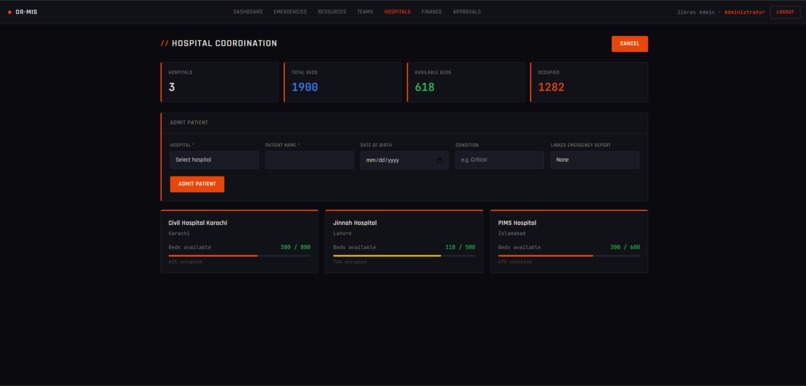Click Civil Hospital Karachi occupancy bar
This screenshot has height=386, width=806.
(240, 255)
